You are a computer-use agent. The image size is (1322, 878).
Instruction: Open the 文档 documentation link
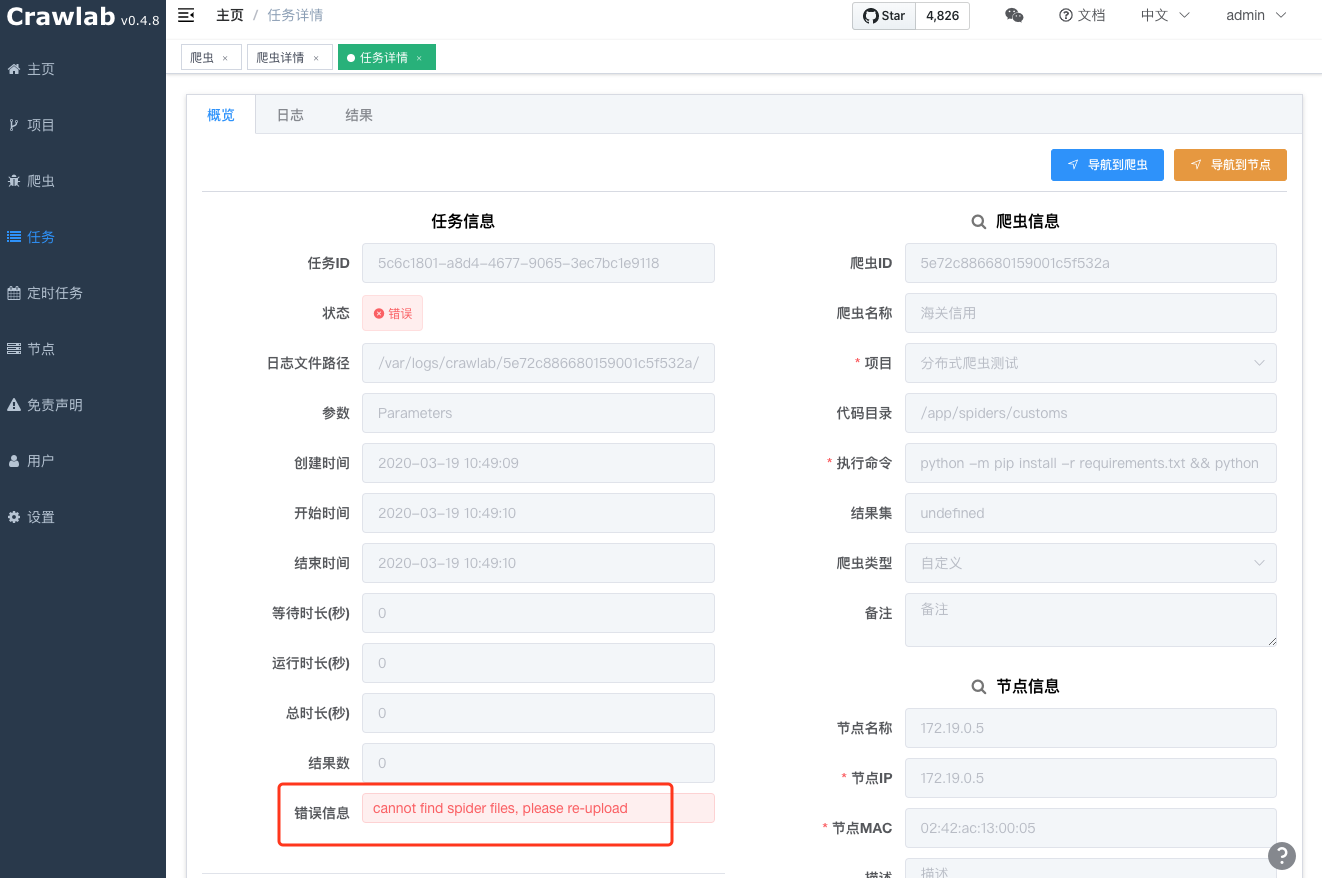click(1082, 16)
